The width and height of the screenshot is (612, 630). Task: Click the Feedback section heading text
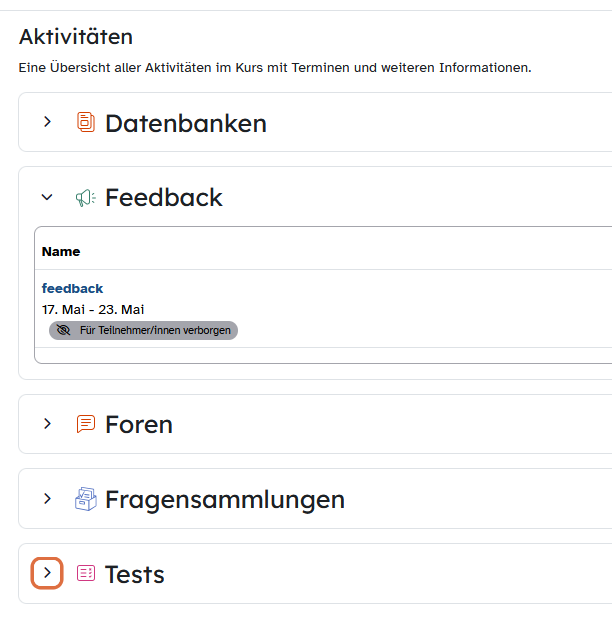pos(164,198)
